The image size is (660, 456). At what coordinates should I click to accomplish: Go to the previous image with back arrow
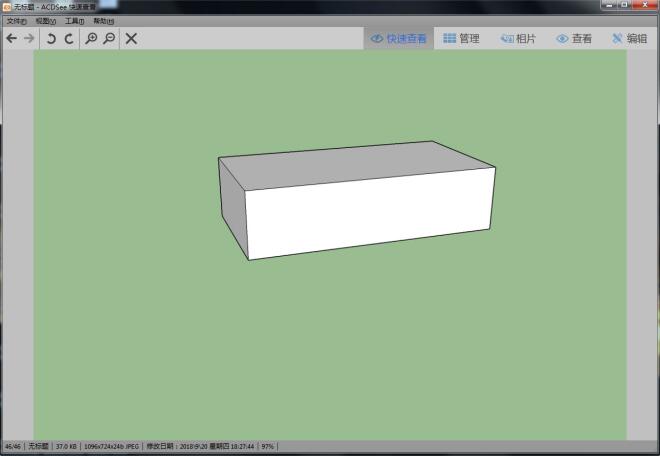pyautogui.click(x=11, y=39)
